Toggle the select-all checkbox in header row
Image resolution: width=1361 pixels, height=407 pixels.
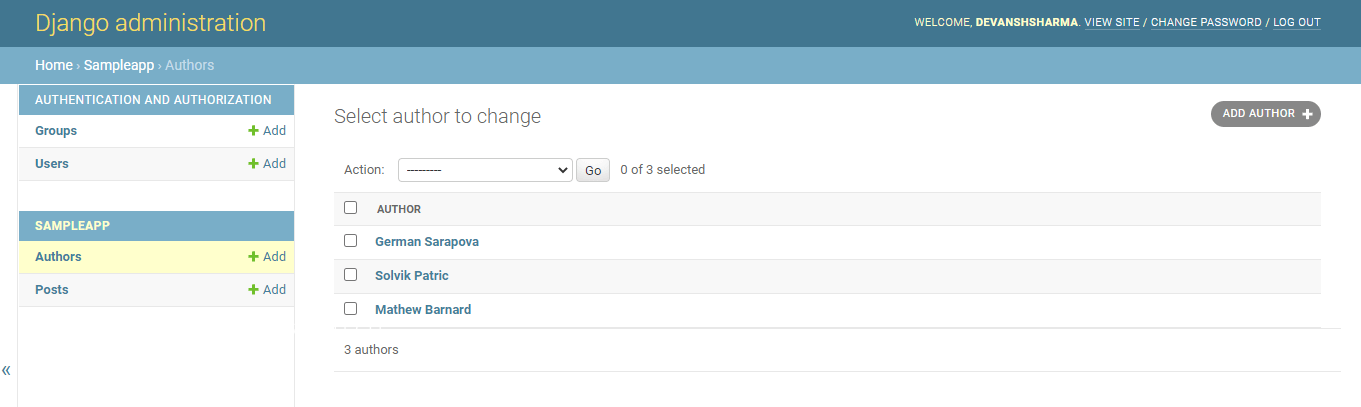click(x=350, y=208)
